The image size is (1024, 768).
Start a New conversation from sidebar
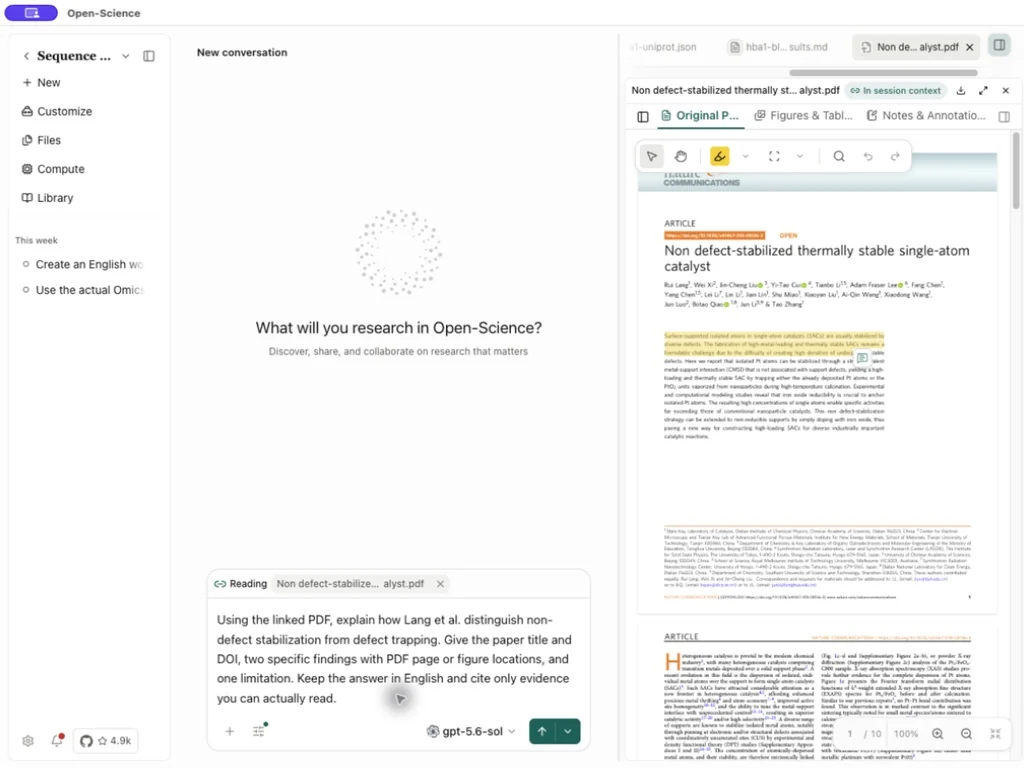pyautogui.click(x=41, y=83)
